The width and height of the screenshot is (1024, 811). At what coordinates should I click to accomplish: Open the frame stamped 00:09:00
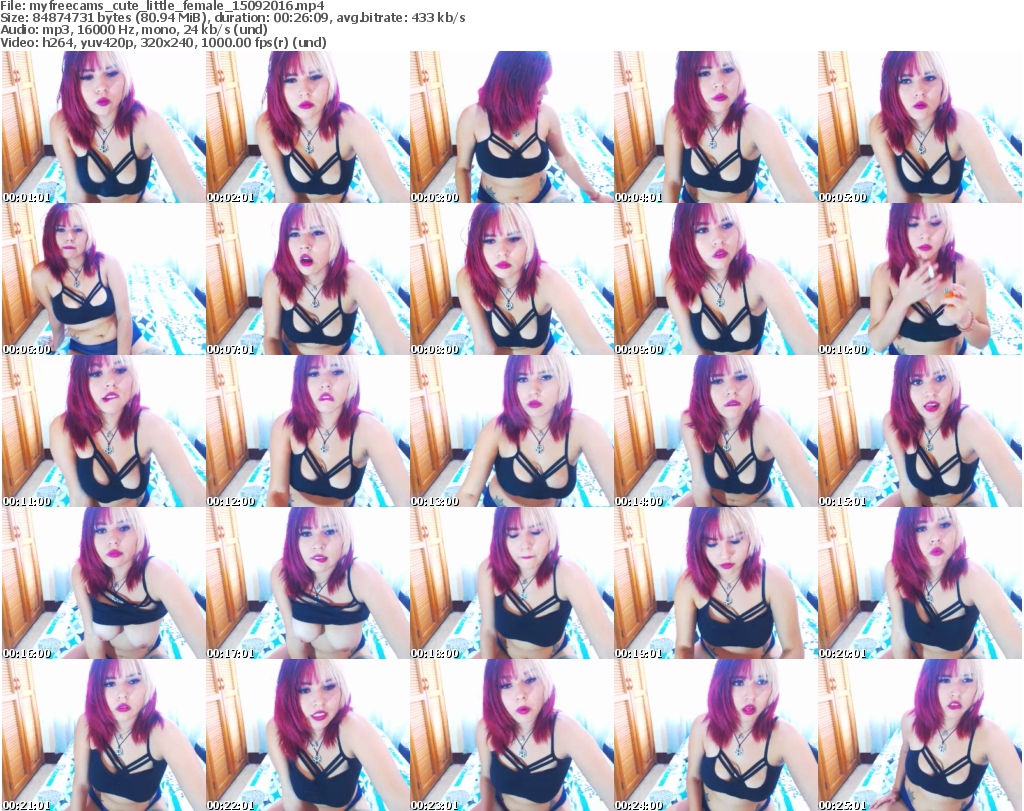click(716, 279)
